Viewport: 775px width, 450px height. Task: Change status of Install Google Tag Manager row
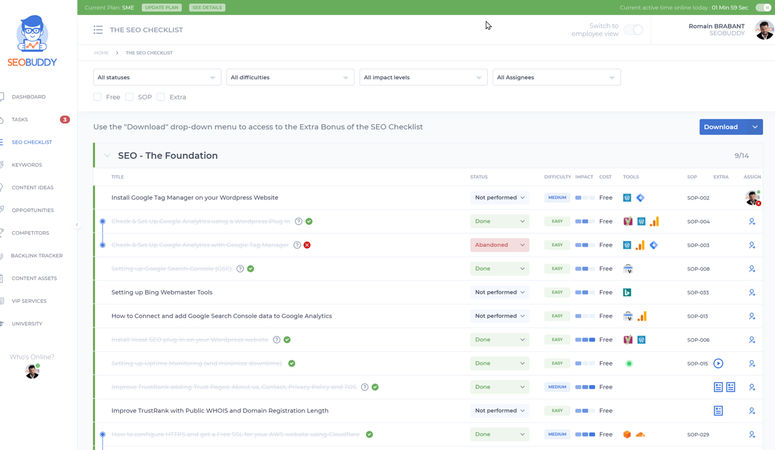point(499,198)
